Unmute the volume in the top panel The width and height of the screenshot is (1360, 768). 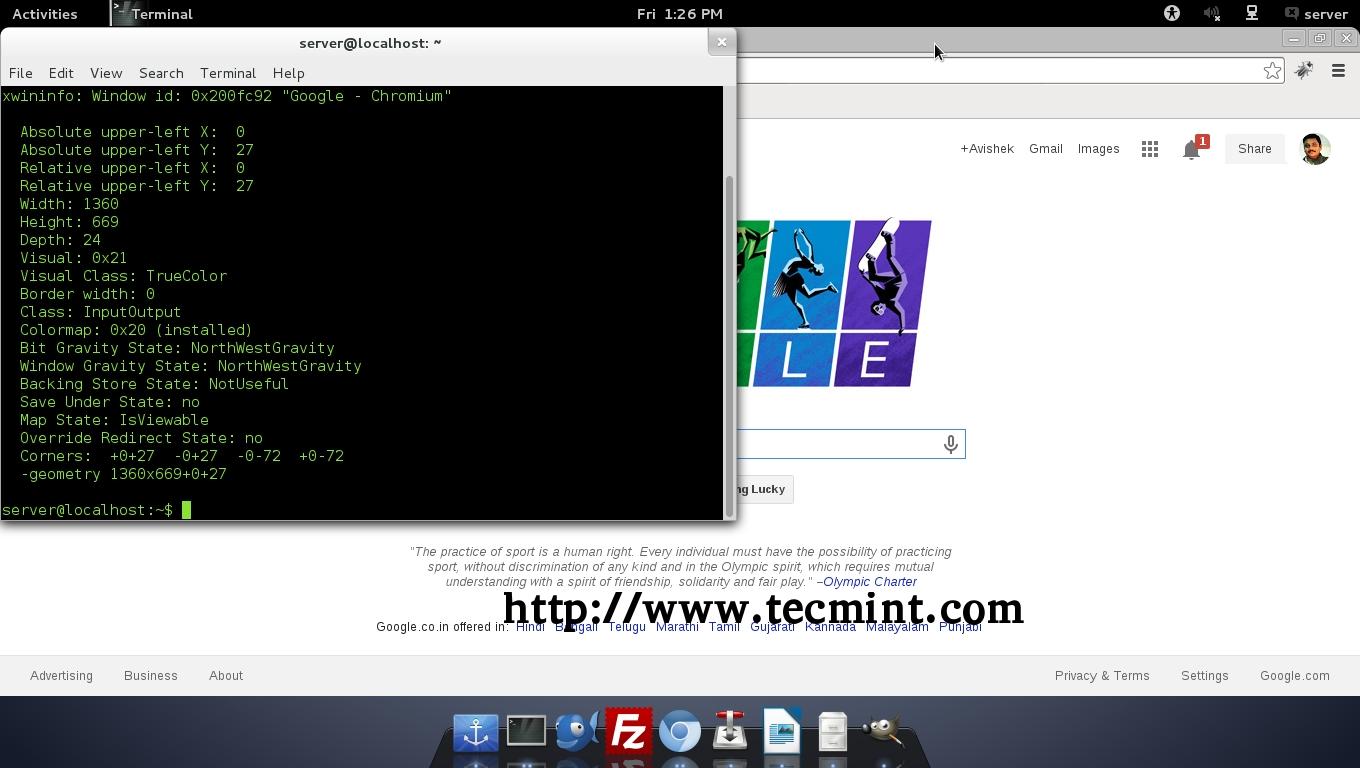(1212, 13)
